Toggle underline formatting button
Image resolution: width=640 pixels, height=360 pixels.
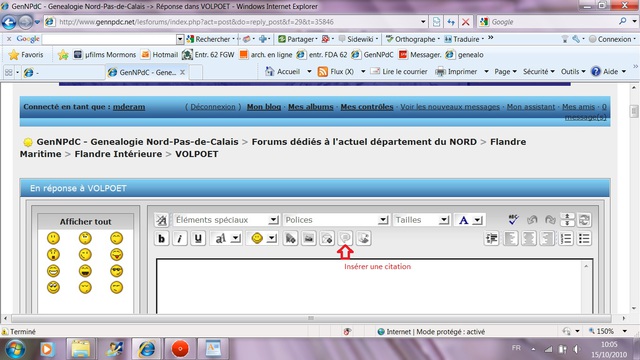198,238
